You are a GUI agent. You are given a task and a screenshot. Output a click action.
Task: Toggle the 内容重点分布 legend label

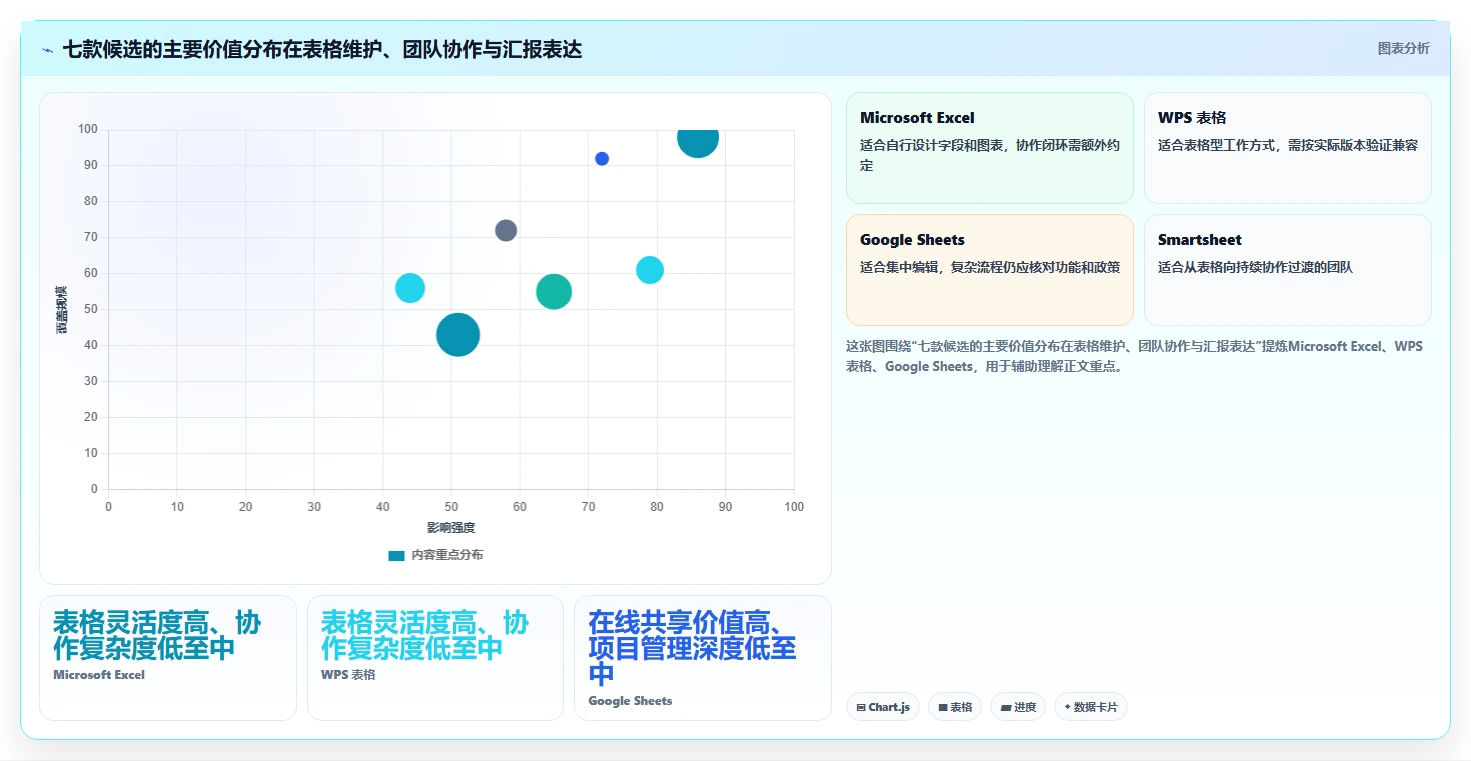(x=447, y=555)
